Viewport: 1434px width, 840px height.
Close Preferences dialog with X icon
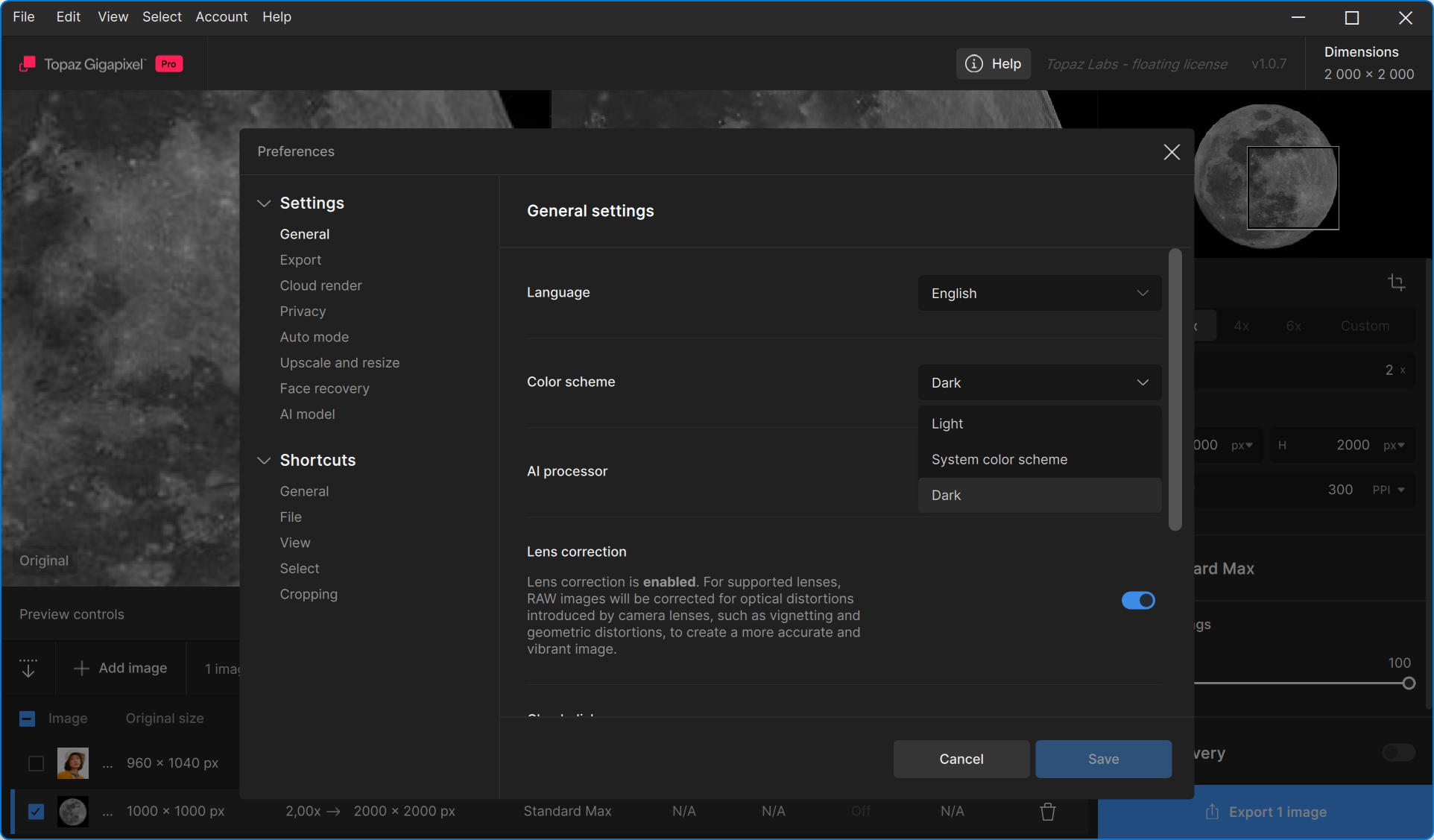tap(1171, 152)
